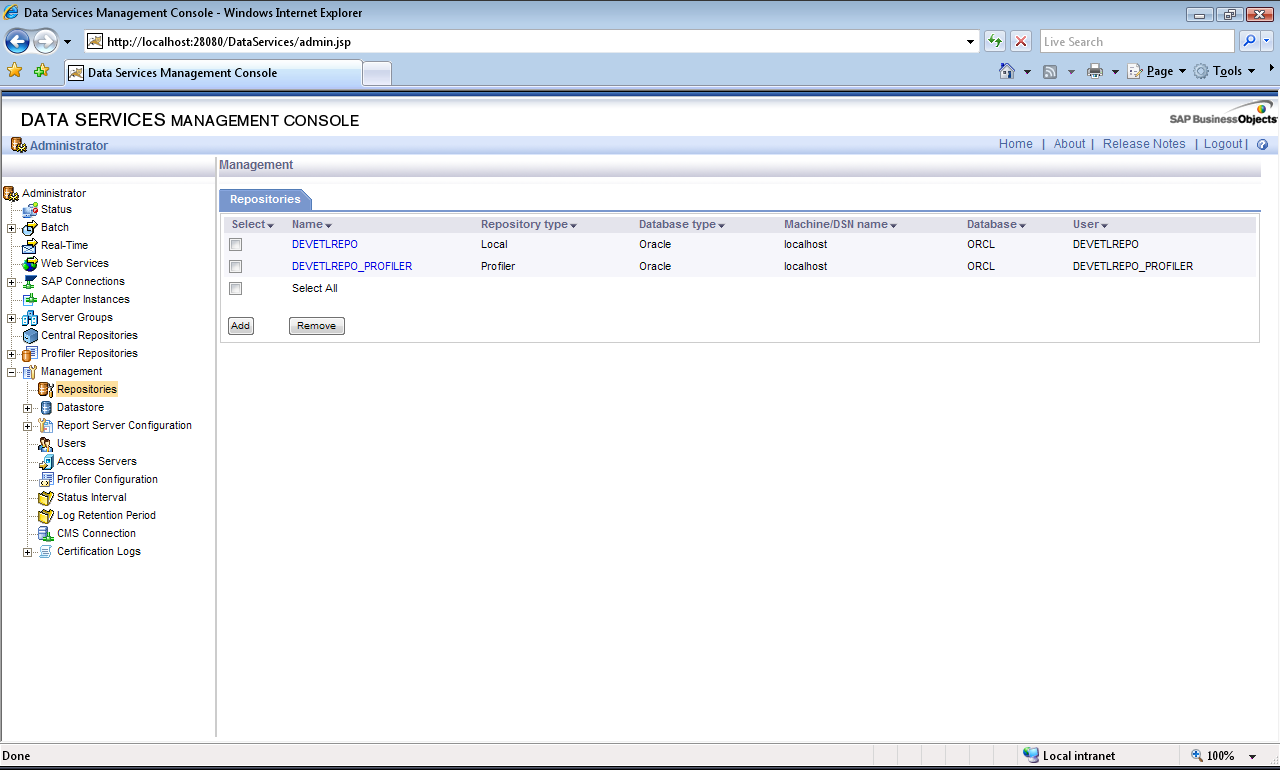Click the CMS Connection icon

[x=46, y=534]
